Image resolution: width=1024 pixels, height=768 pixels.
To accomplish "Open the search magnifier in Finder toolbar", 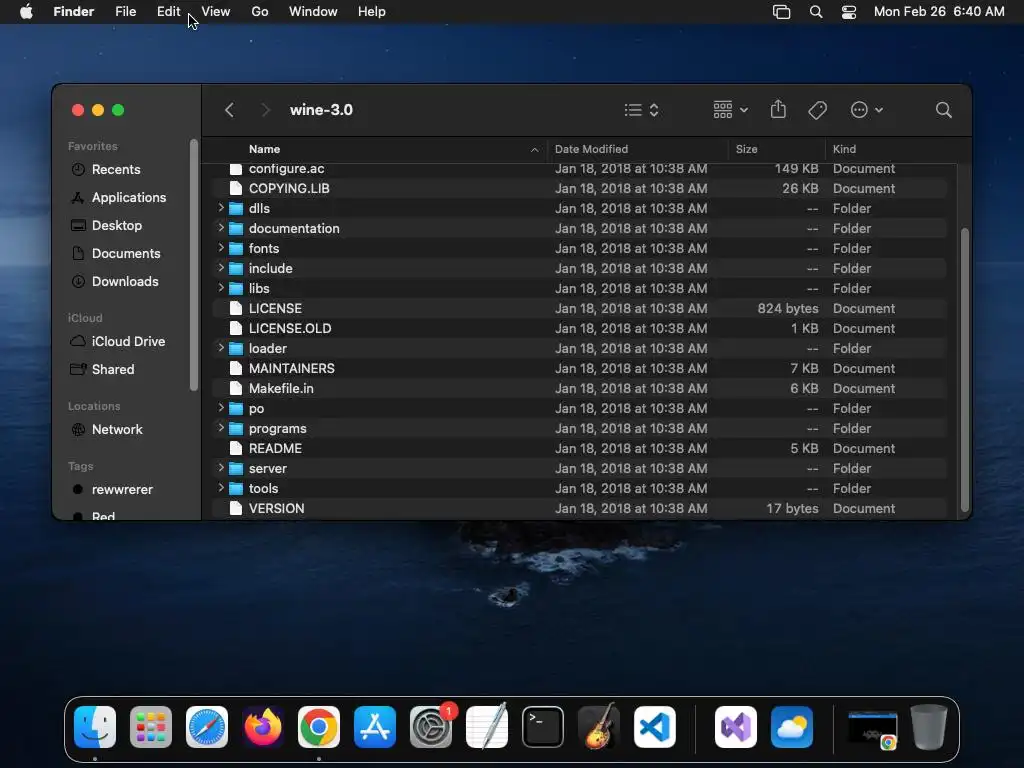I will pos(943,110).
